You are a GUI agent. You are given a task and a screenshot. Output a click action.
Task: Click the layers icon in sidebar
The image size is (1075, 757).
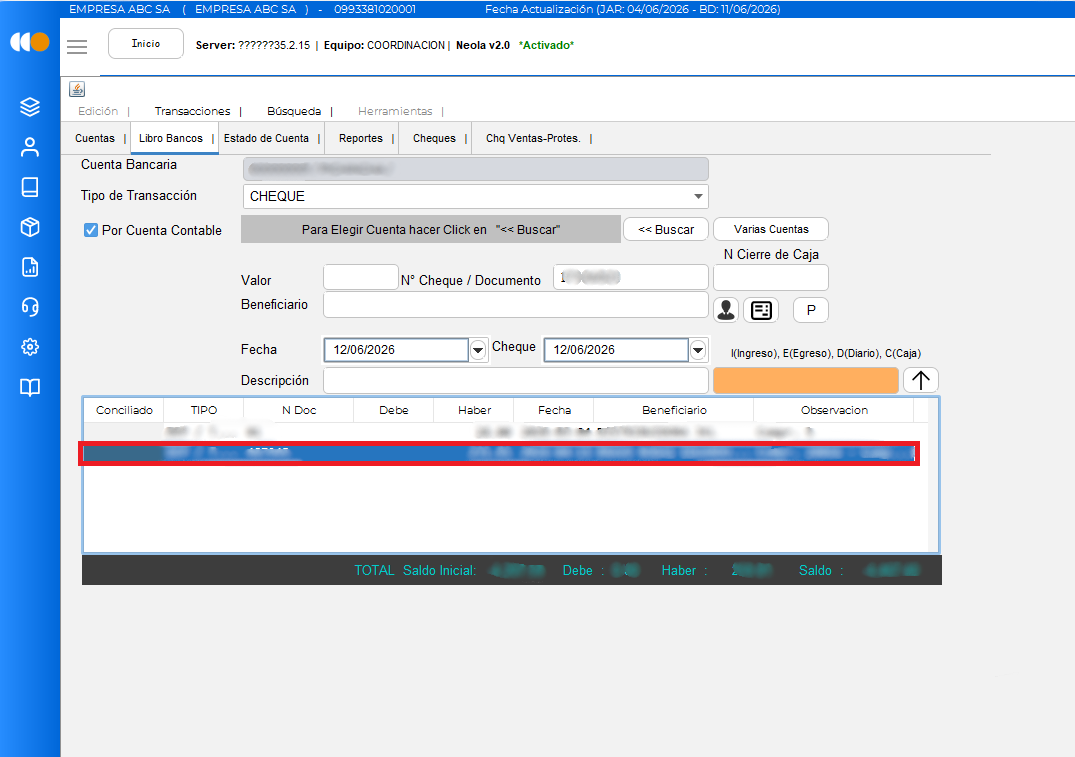tap(29, 107)
